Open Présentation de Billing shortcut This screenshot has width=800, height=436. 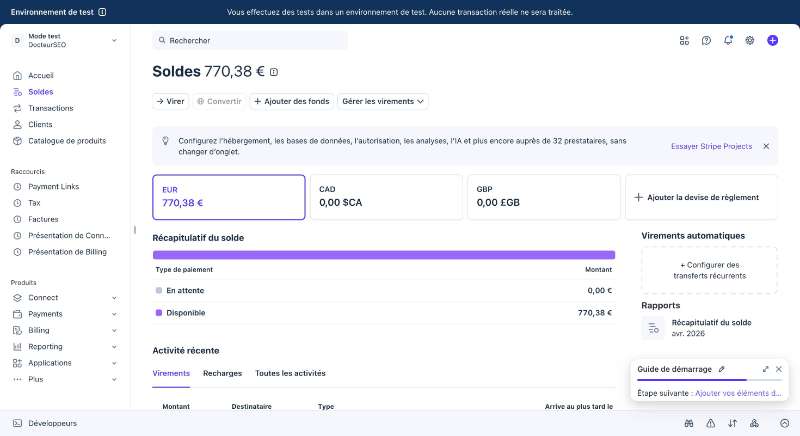click(x=67, y=252)
